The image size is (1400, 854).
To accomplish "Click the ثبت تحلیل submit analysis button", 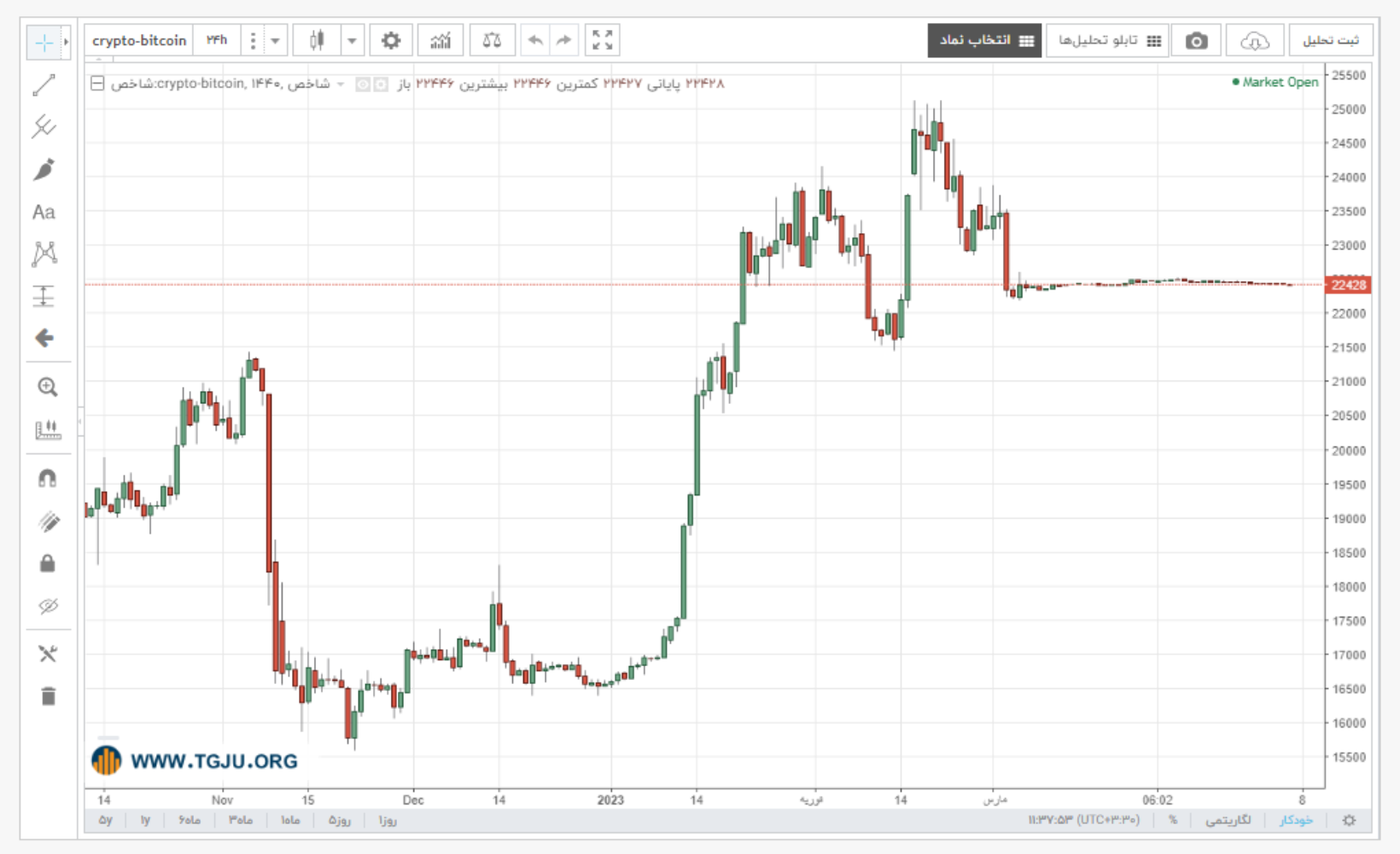I will pos(1330,41).
